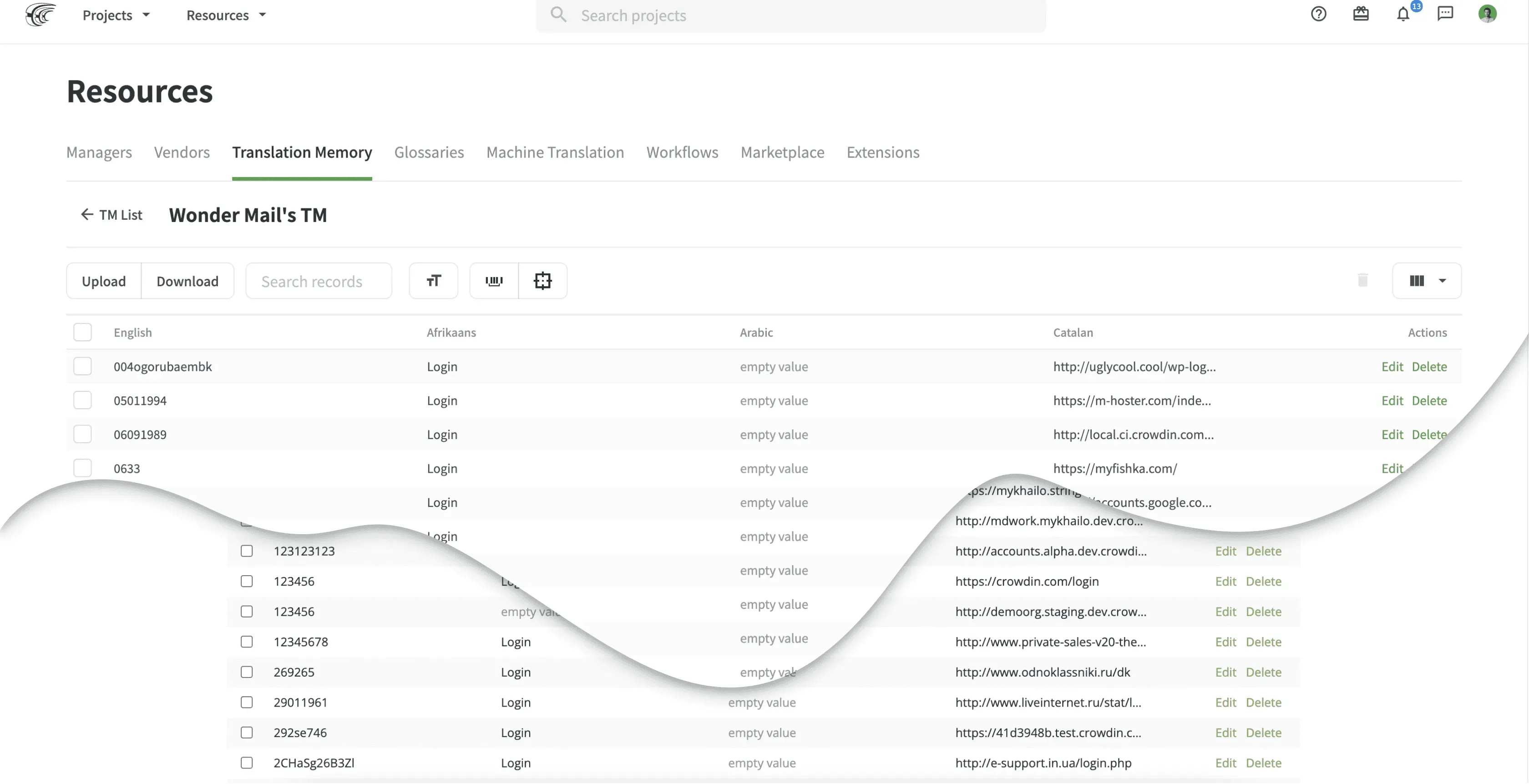Click the grid/table layout icon in toolbar

[x=1417, y=280]
